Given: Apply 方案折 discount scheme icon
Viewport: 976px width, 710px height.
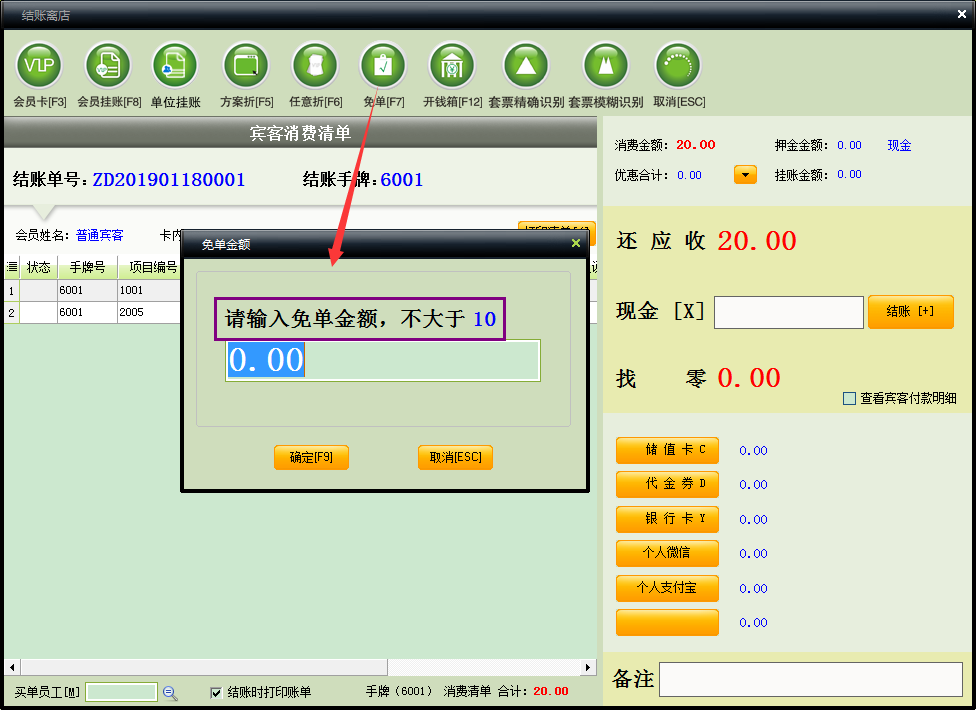Looking at the screenshot, I should coord(246,66).
